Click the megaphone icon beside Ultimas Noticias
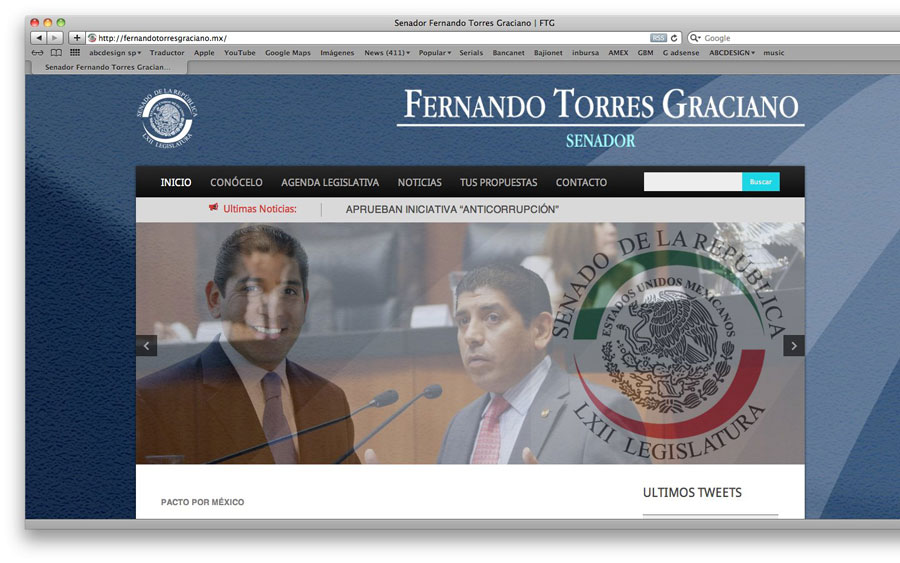This screenshot has height=563, width=900. click(x=214, y=208)
